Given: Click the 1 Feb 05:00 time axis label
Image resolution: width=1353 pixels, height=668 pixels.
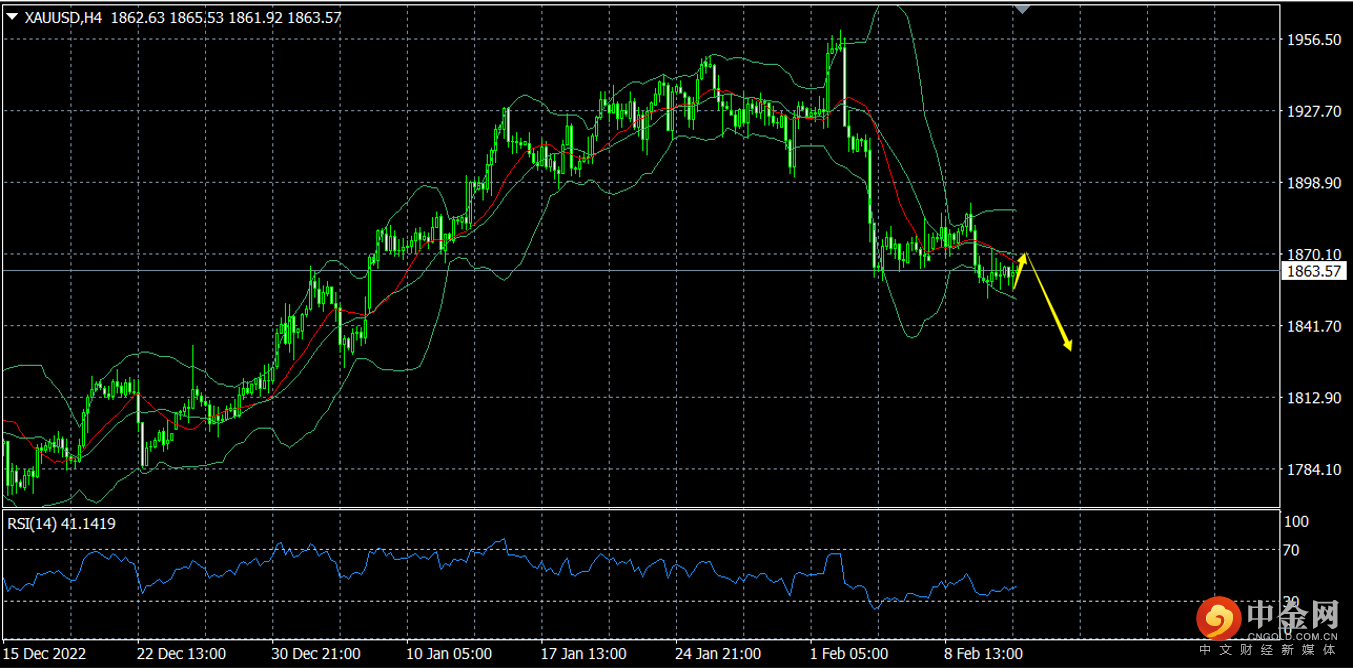Looking at the screenshot, I should (850, 654).
